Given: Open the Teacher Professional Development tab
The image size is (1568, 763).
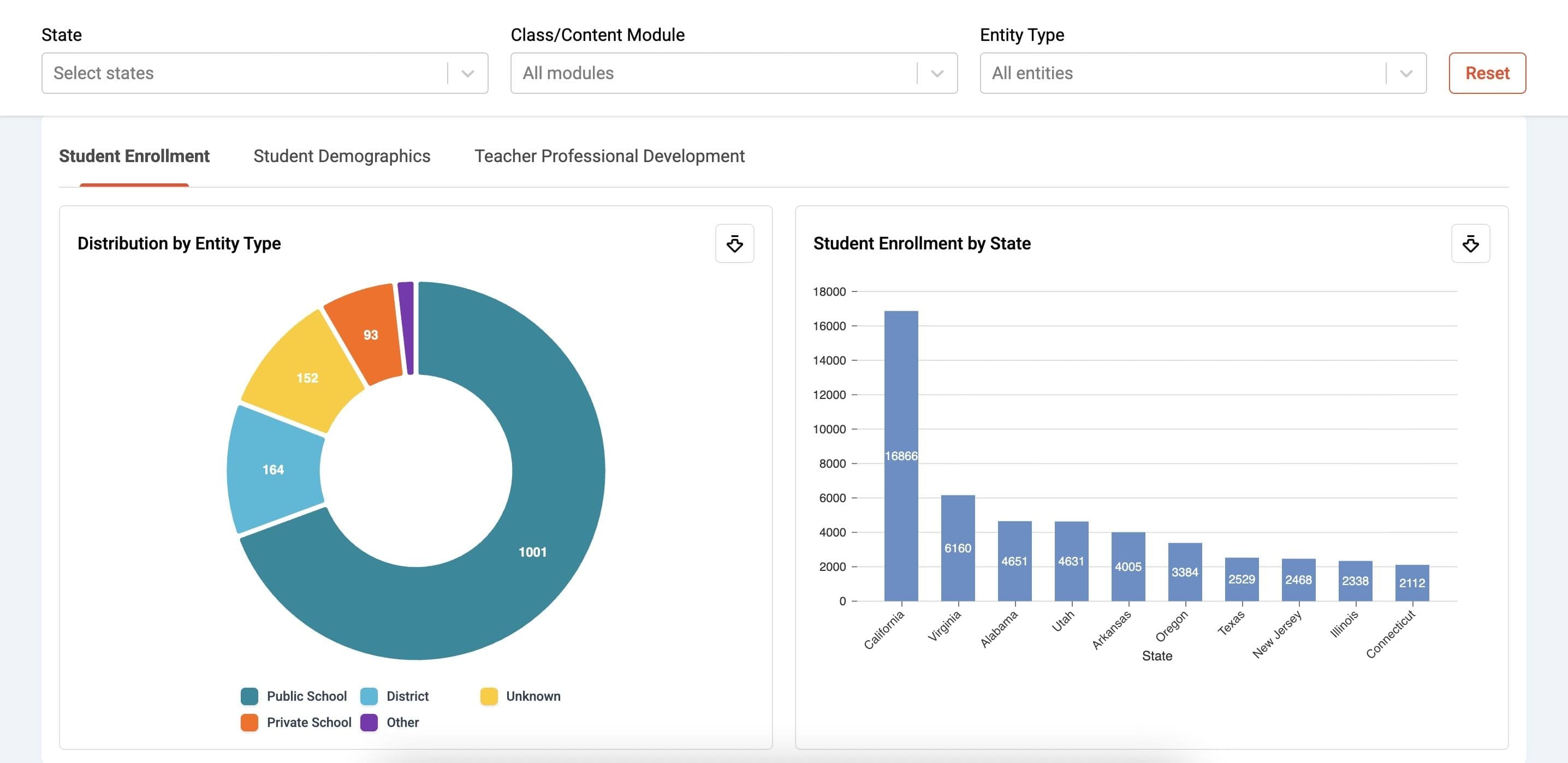Looking at the screenshot, I should click(x=609, y=157).
